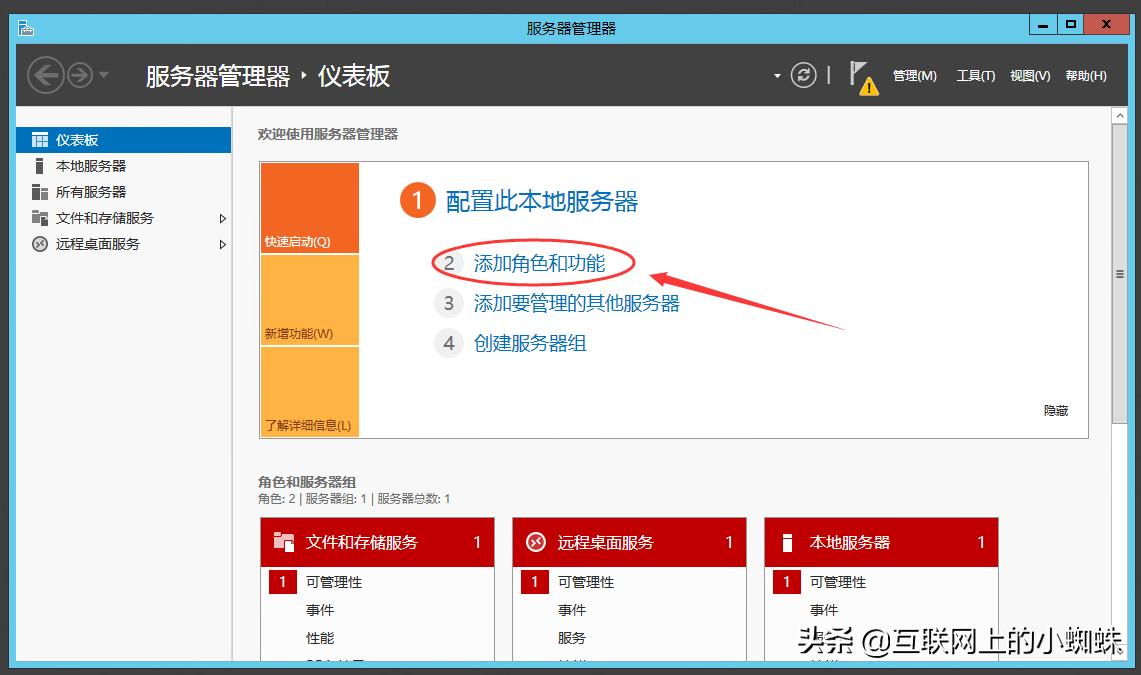Click the 所有服务器 icon in navigation pane

click(x=42, y=192)
